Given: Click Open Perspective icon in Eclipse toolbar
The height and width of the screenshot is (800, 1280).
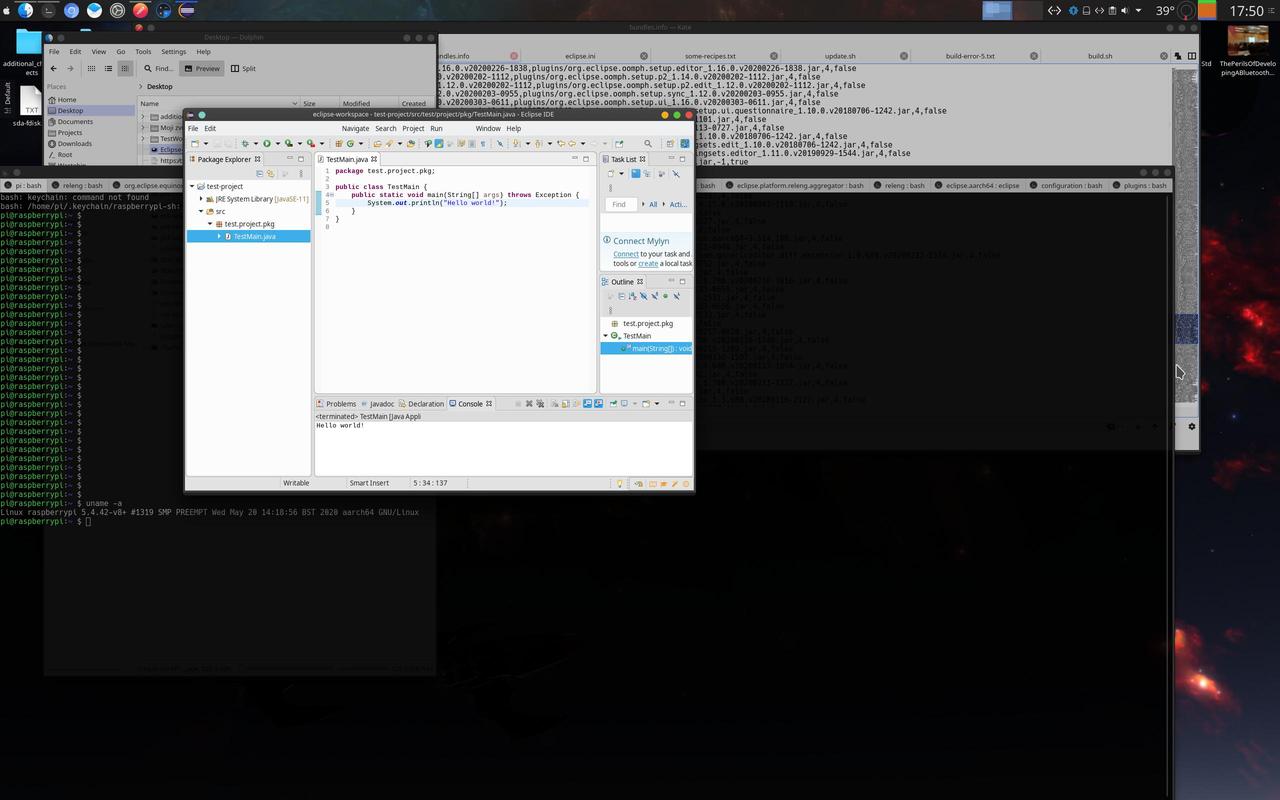Looking at the screenshot, I should [x=670, y=144].
